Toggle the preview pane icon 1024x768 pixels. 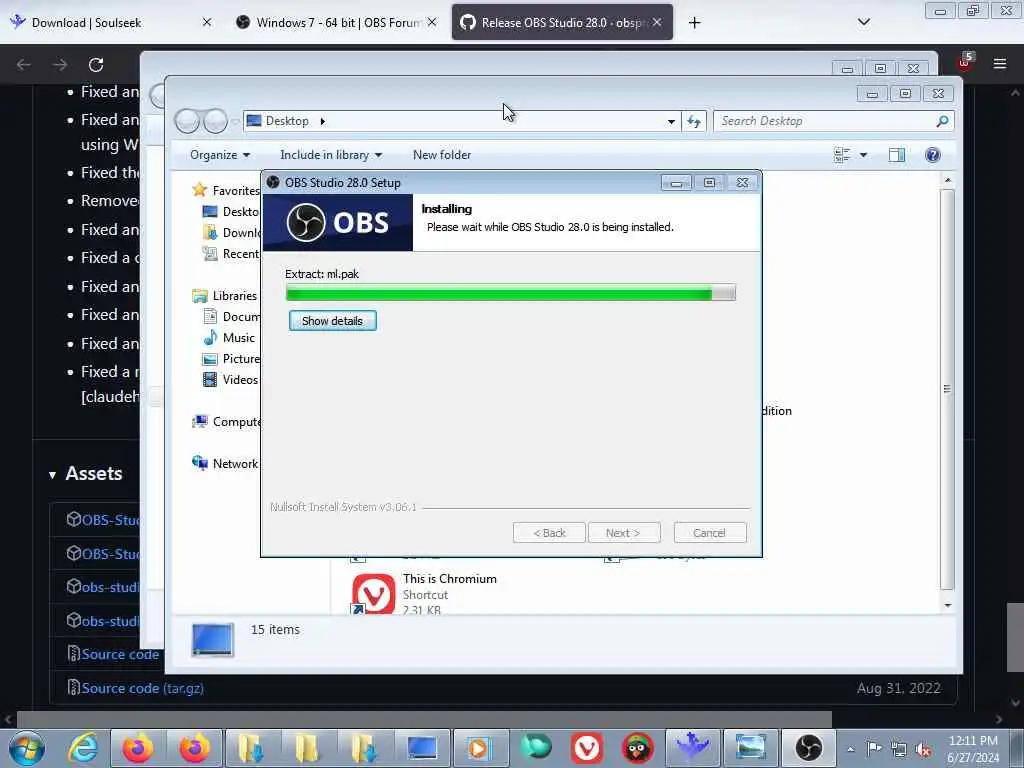(897, 155)
